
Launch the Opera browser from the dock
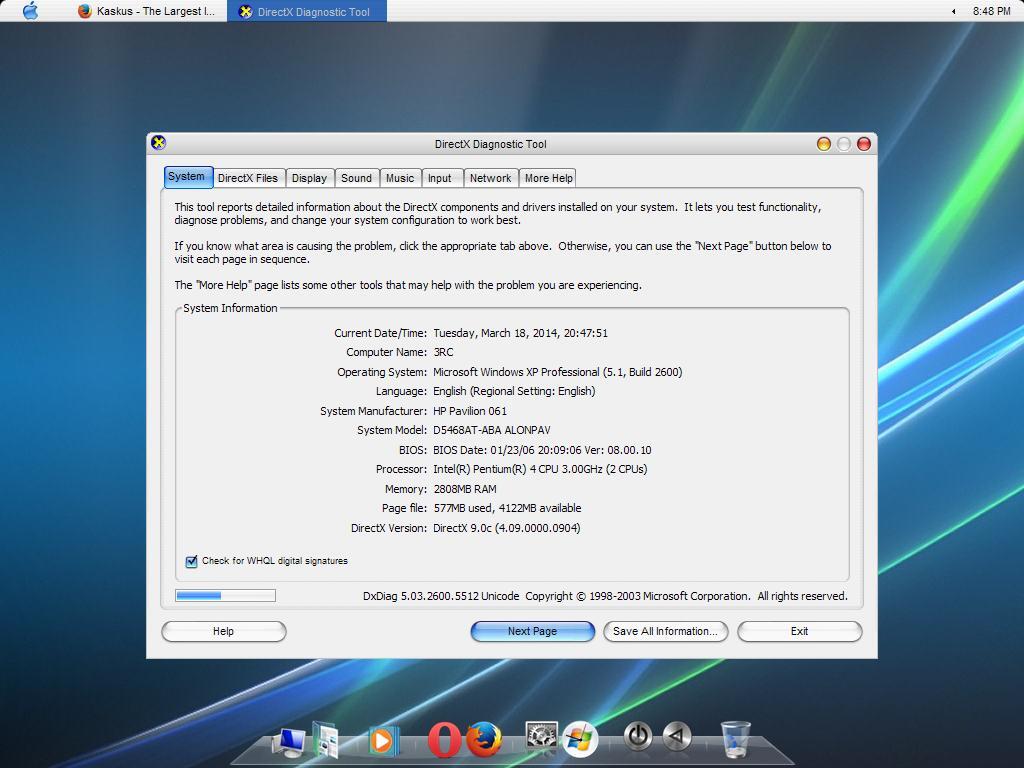click(x=443, y=740)
